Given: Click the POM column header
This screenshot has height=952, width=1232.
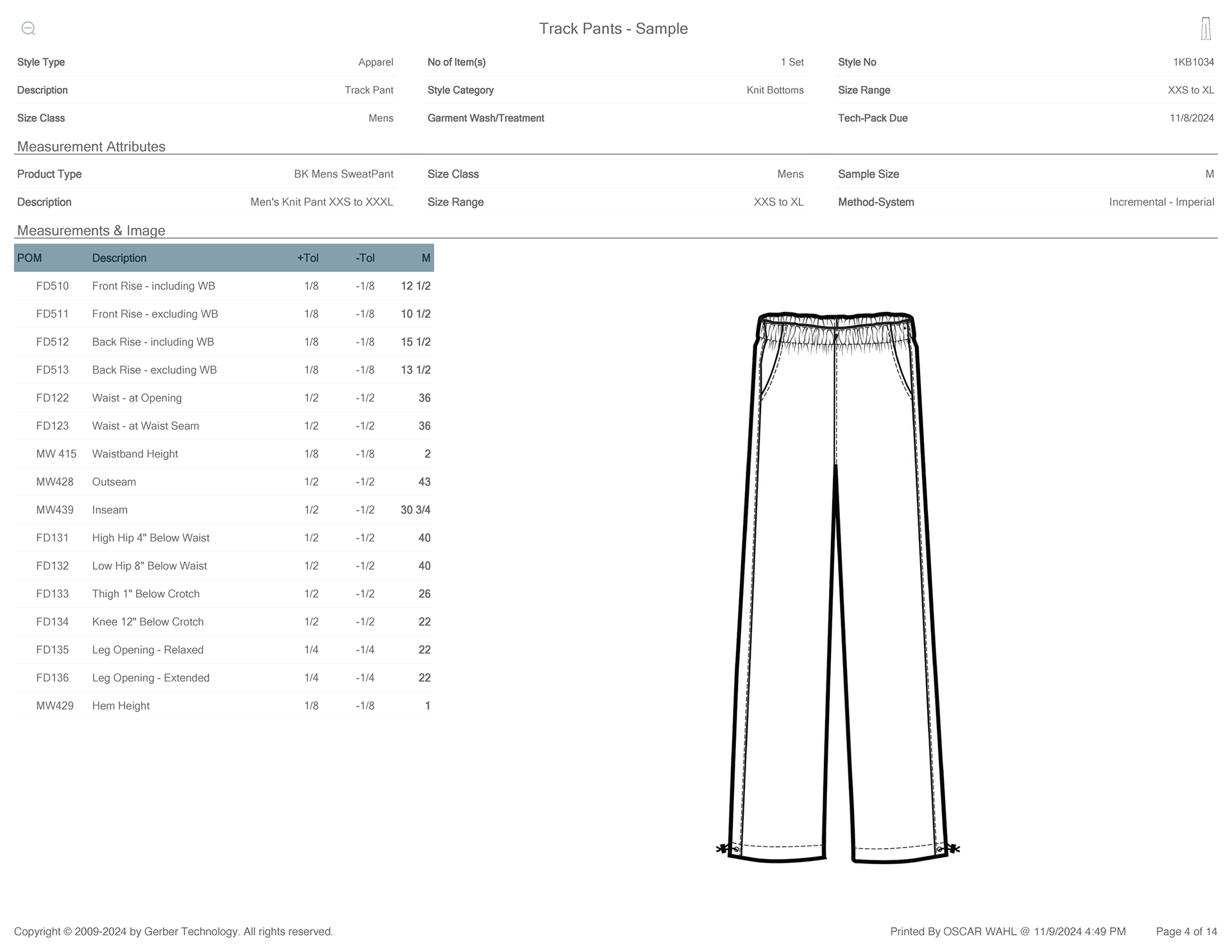Looking at the screenshot, I should 30,258.
